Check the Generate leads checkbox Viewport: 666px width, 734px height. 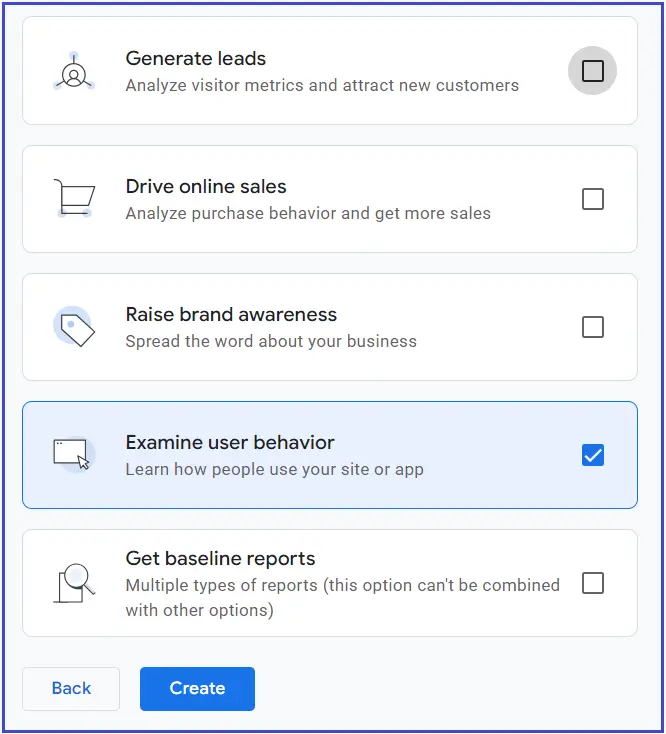[x=593, y=71]
